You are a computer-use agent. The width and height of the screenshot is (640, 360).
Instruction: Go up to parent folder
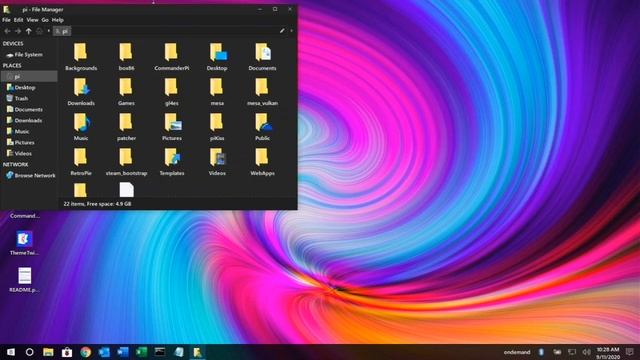pos(28,31)
